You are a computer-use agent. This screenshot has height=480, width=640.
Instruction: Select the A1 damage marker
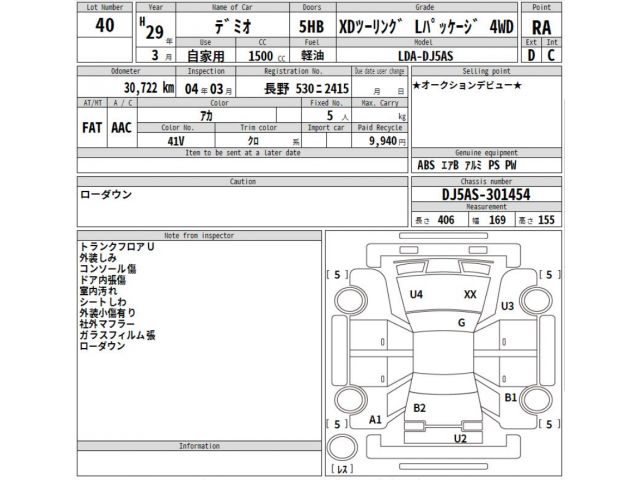pos(376,420)
